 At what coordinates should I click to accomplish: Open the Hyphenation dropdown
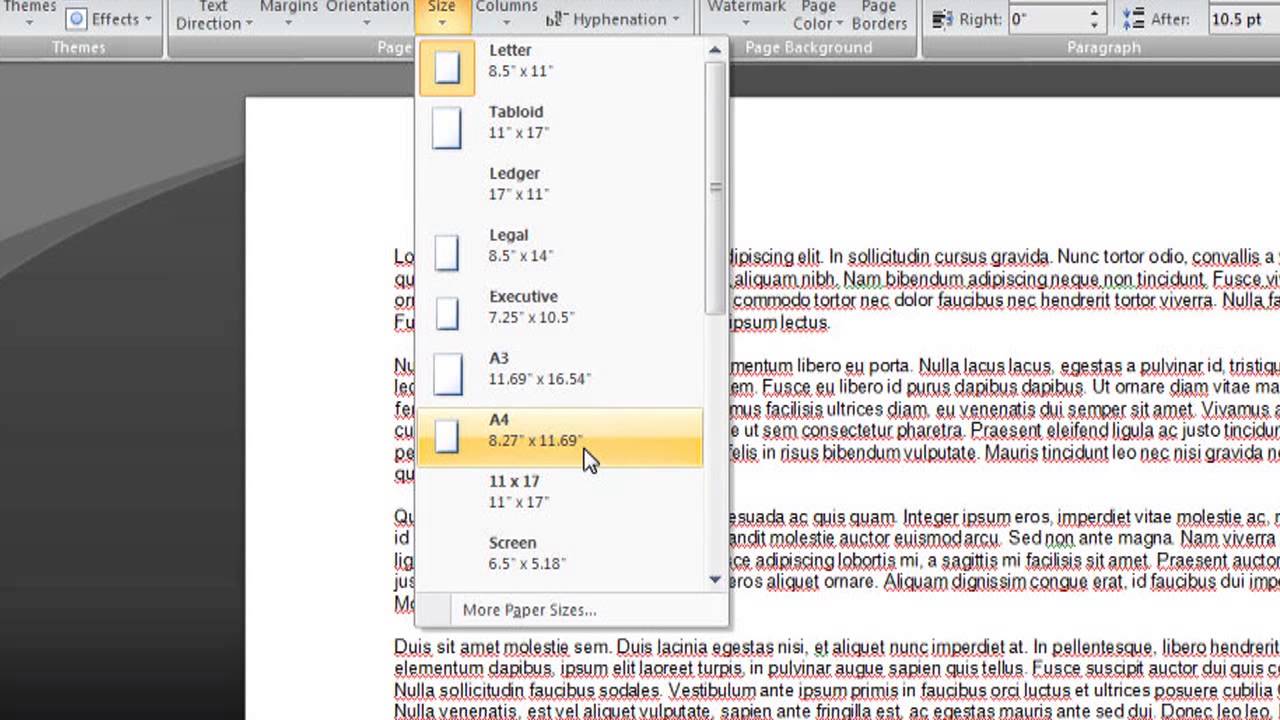[613, 18]
